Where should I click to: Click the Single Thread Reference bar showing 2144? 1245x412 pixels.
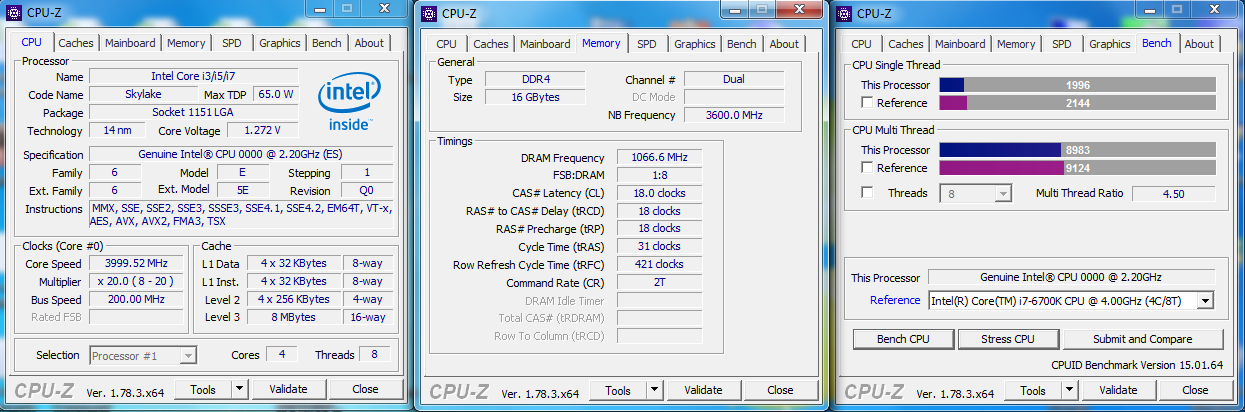1077,103
